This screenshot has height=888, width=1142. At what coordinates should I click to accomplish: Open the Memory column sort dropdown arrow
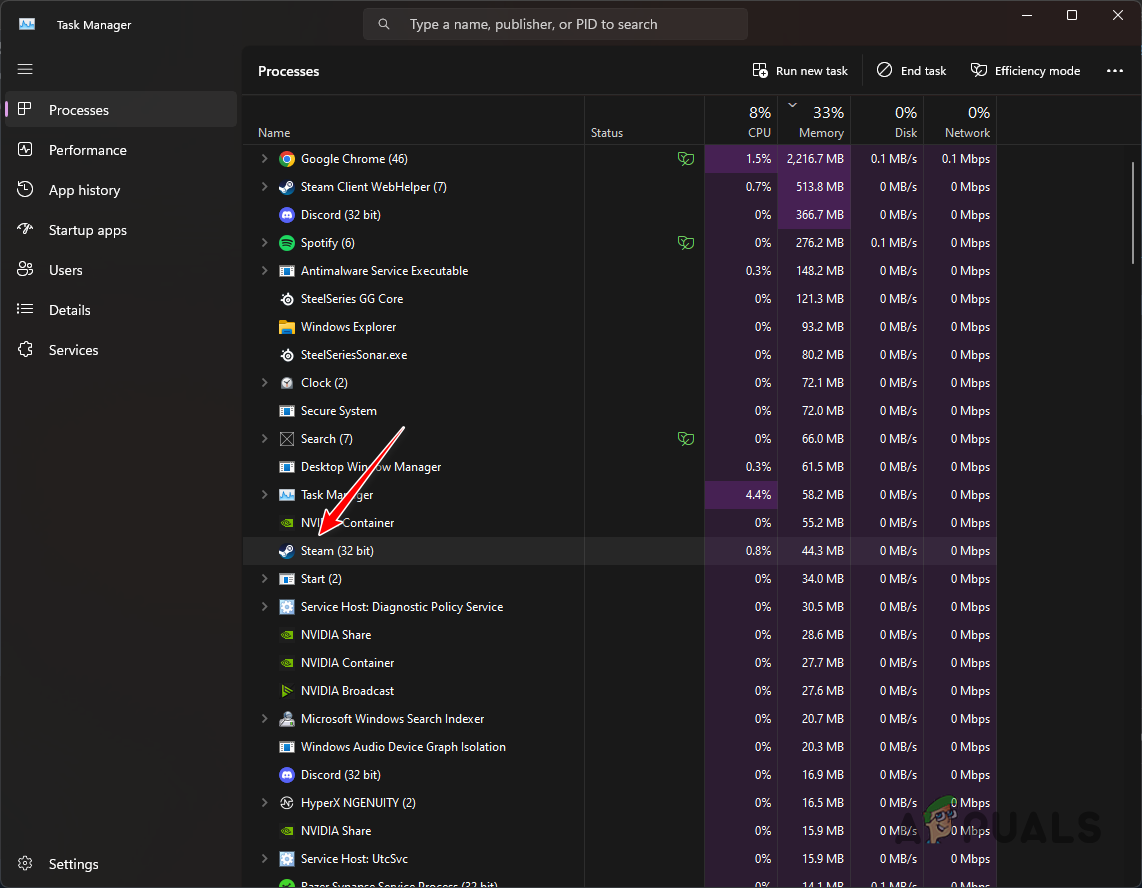(x=793, y=104)
